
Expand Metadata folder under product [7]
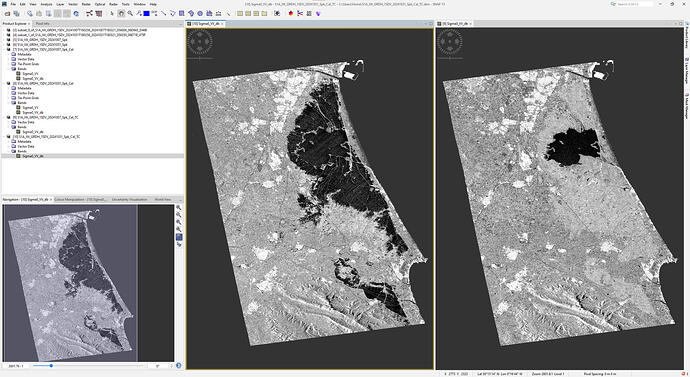click(8, 54)
